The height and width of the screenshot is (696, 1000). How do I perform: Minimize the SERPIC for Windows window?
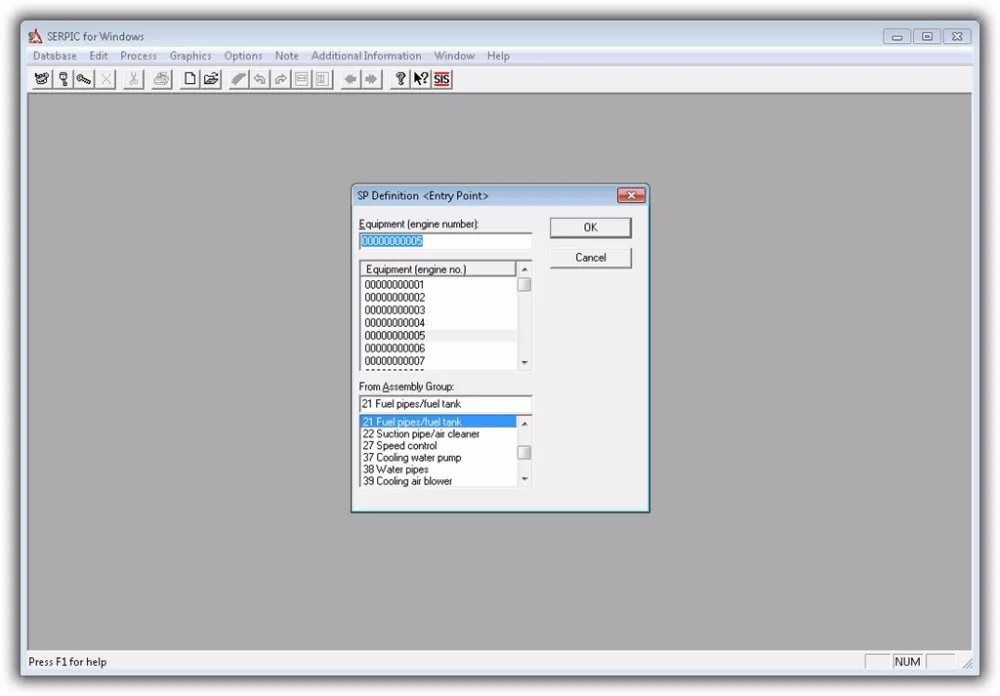tap(897, 36)
